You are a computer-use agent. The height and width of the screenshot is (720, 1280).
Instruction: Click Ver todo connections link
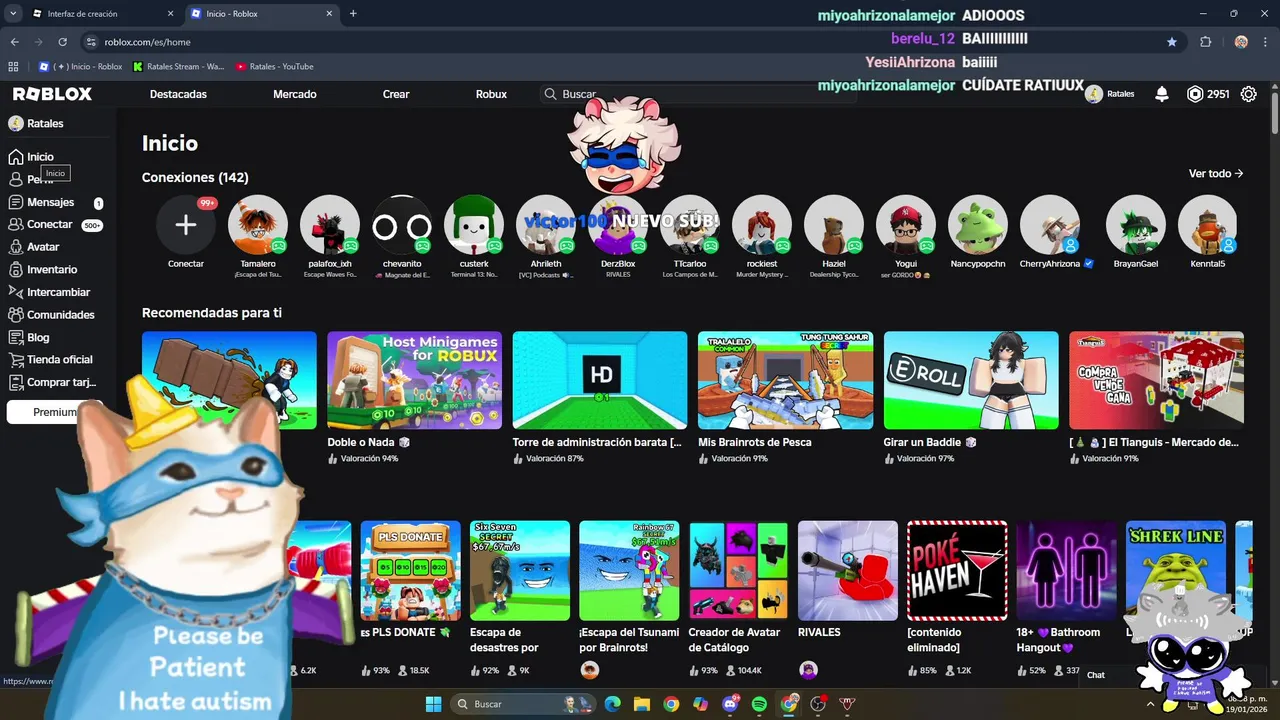[x=1216, y=173]
